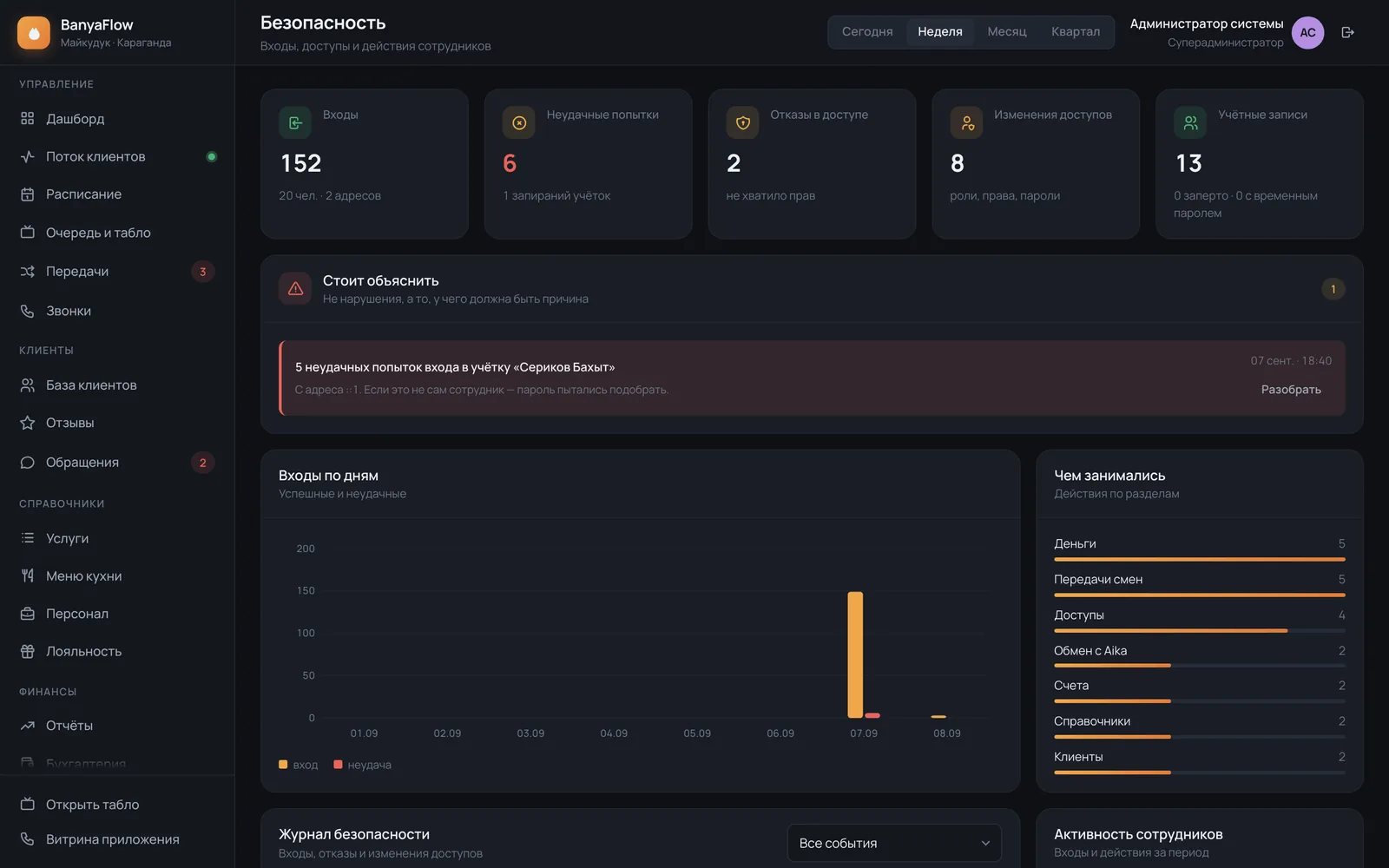Click the База клиентов people icon
The height and width of the screenshot is (868, 1389).
(x=28, y=385)
